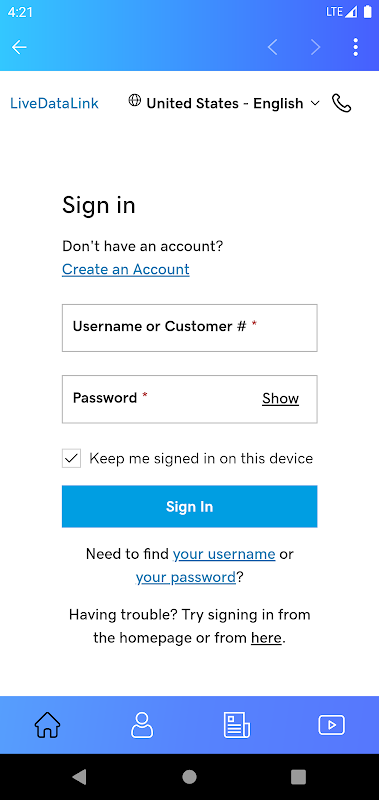The height and width of the screenshot is (800, 379).
Task: Click the your username recovery link
Action: pyautogui.click(x=224, y=554)
